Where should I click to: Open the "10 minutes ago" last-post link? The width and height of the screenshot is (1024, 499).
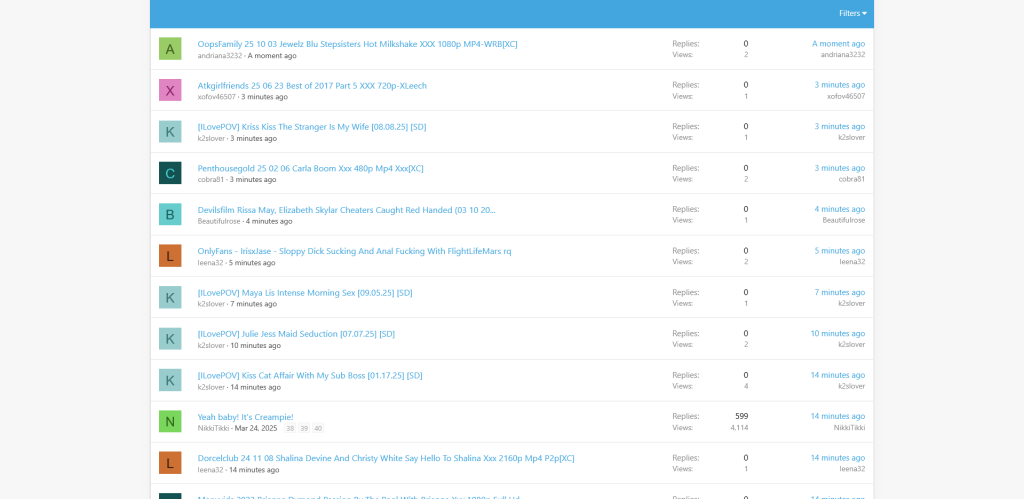(837, 333)
